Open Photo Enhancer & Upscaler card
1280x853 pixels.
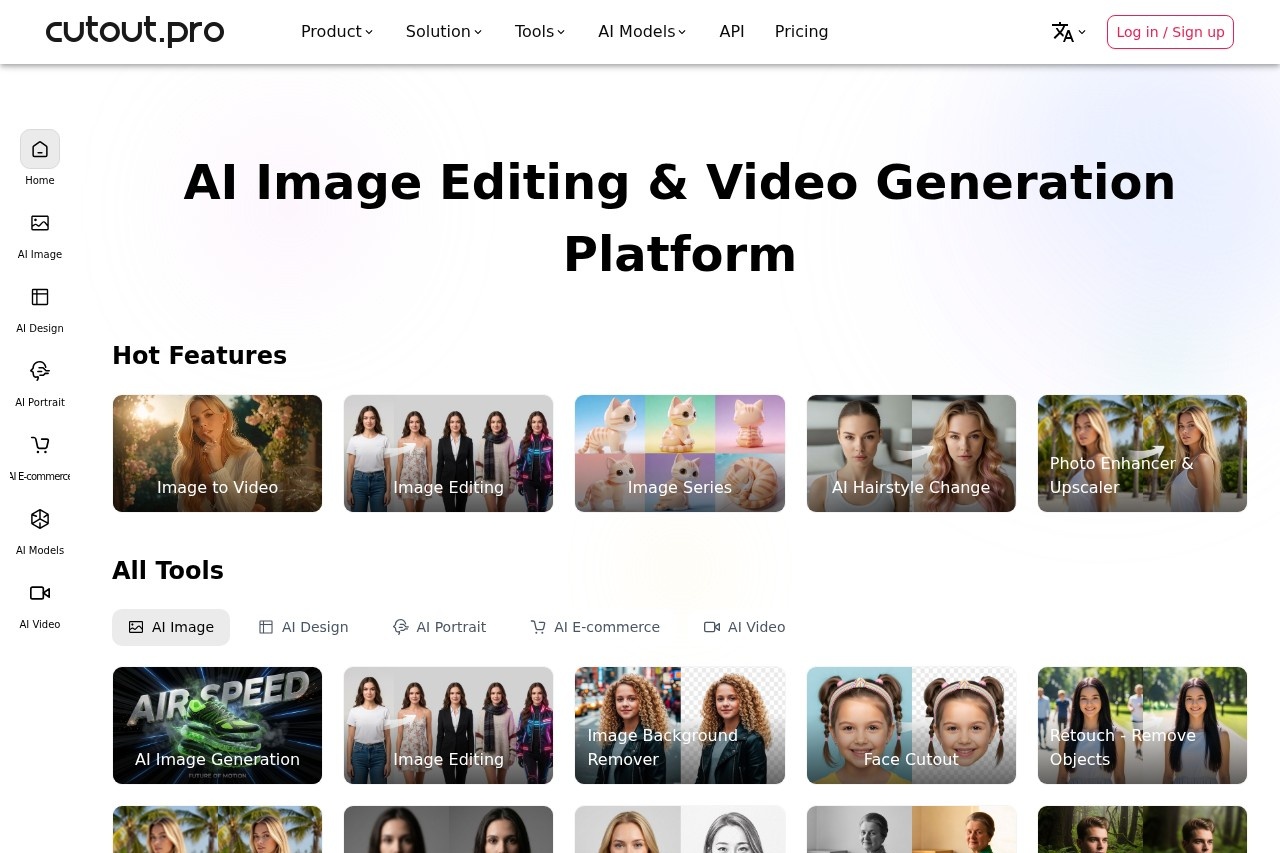click(x=1142, y=453)
